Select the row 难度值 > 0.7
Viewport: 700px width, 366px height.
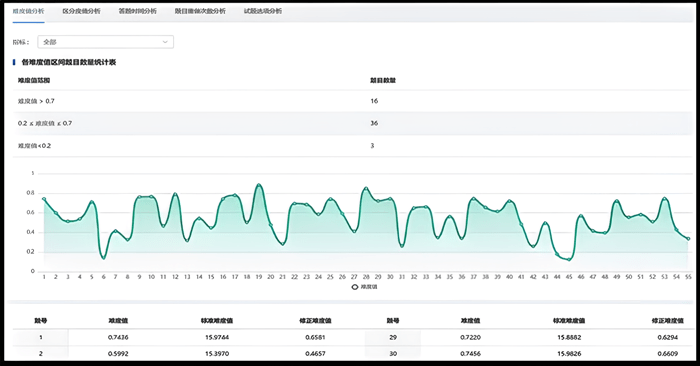(353, 101)
